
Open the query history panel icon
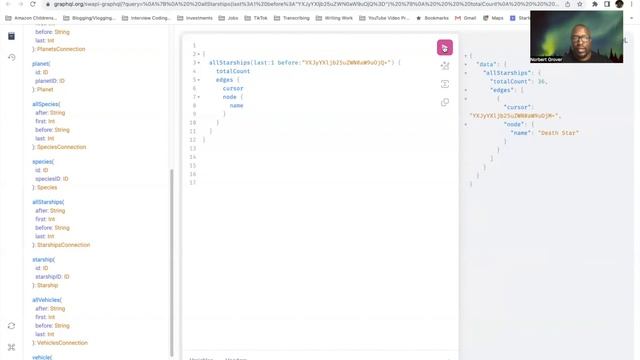coord(11,57)
